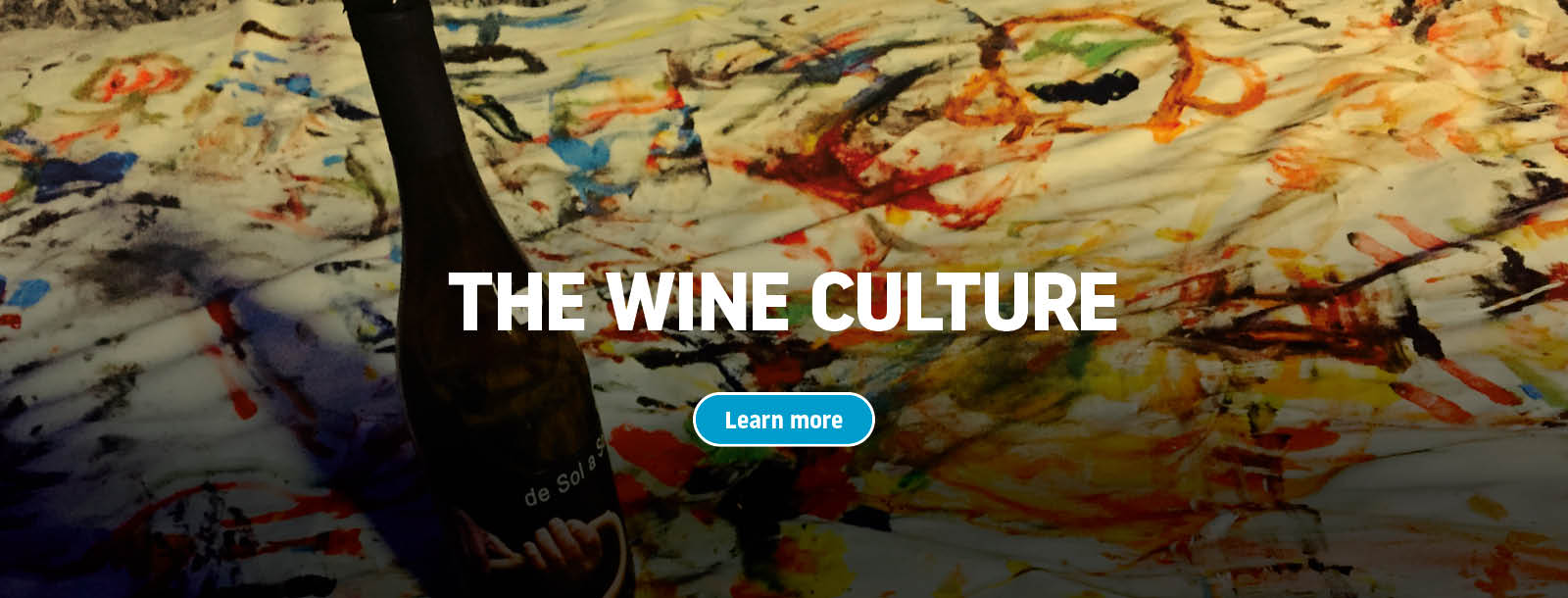Click the word CULTURE in the headline

[963, 301]
